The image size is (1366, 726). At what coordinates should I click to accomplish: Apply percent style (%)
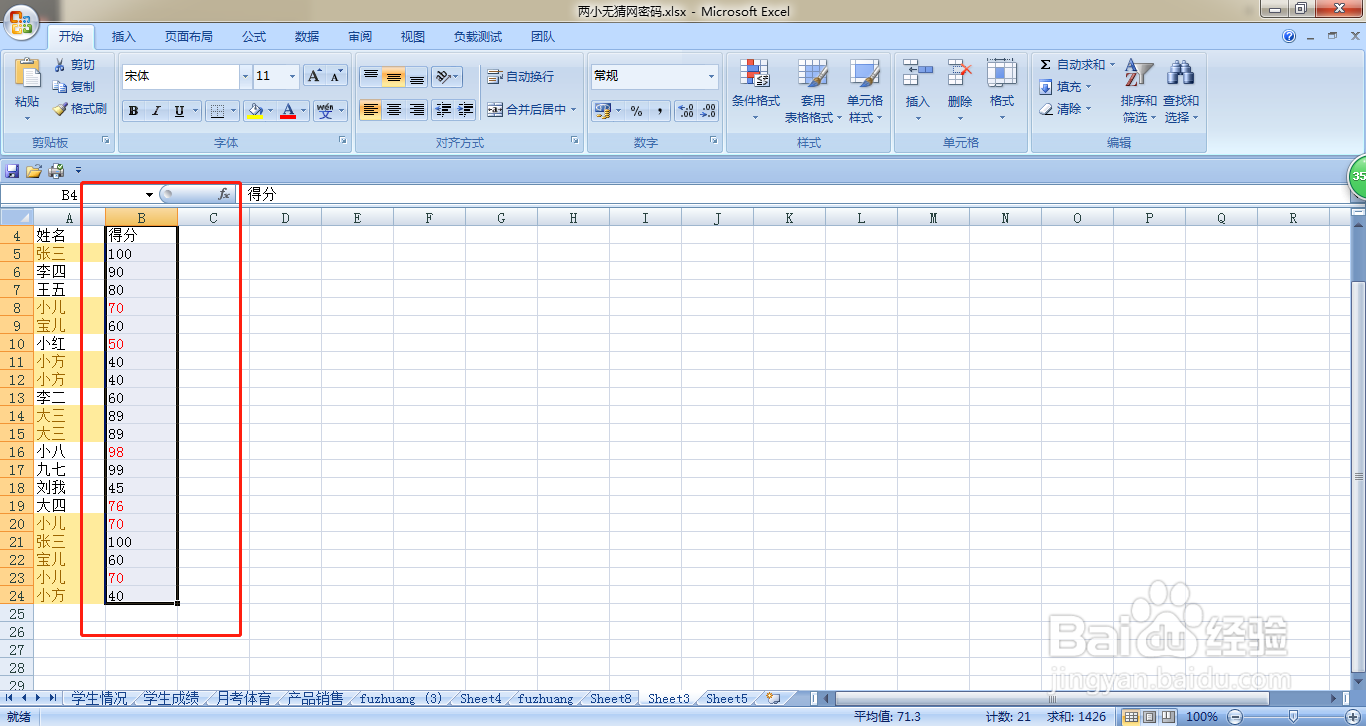[636, 111]
